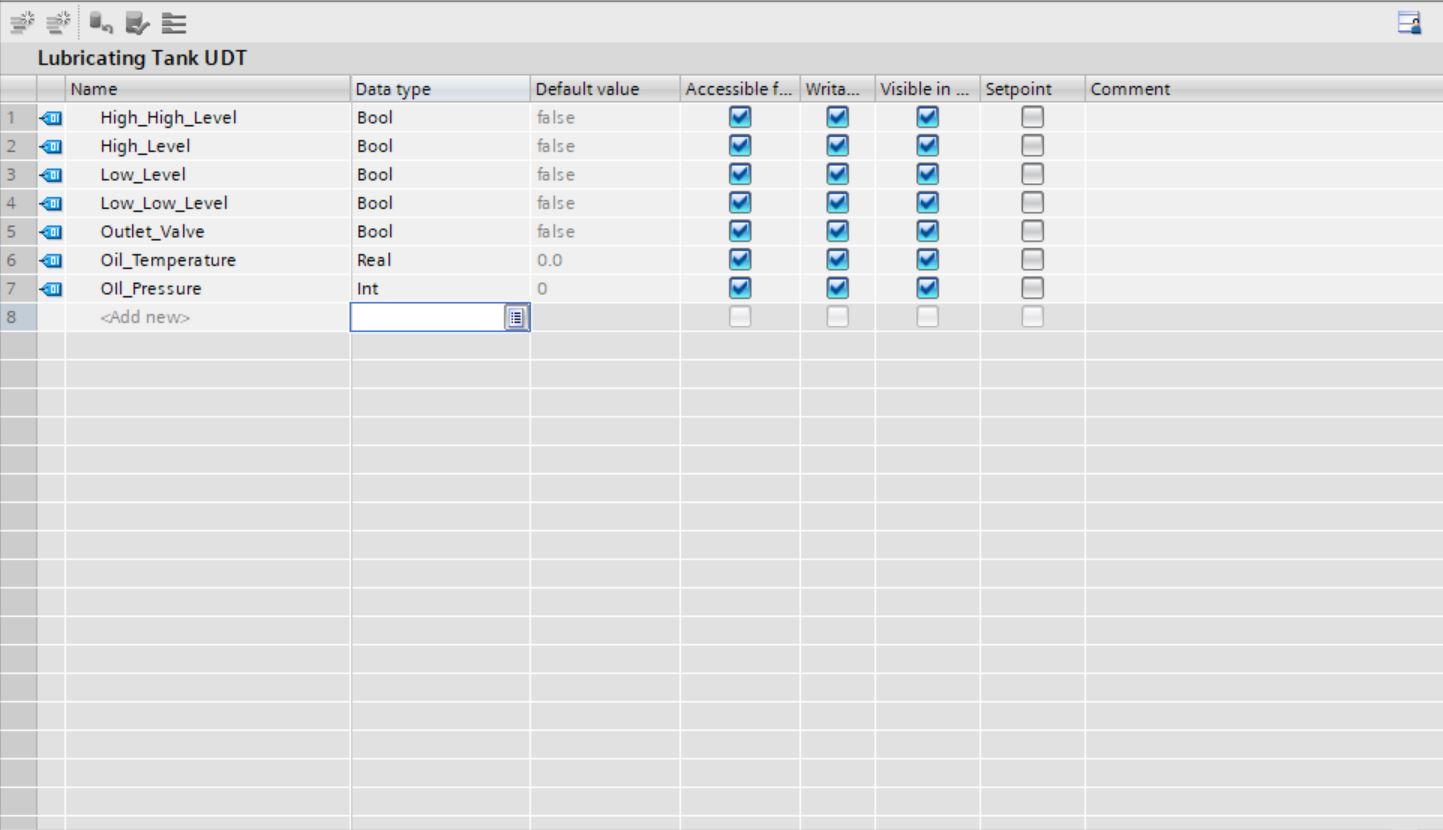This screenshot has height=830, width=1443.
Task: Click the 0.0 default value cell
Action: coord(605,260)
